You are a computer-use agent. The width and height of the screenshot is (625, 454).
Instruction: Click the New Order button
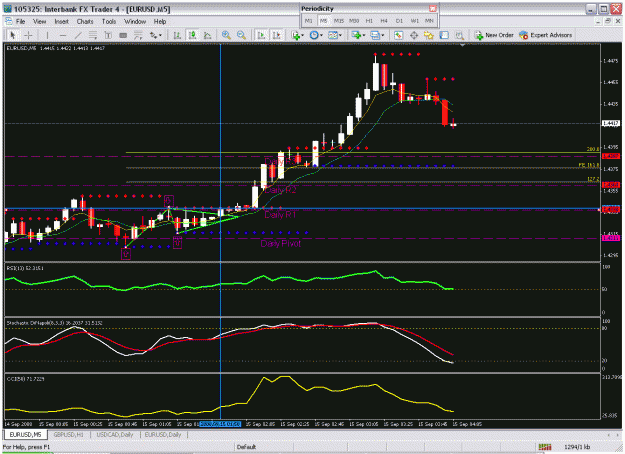494,35
